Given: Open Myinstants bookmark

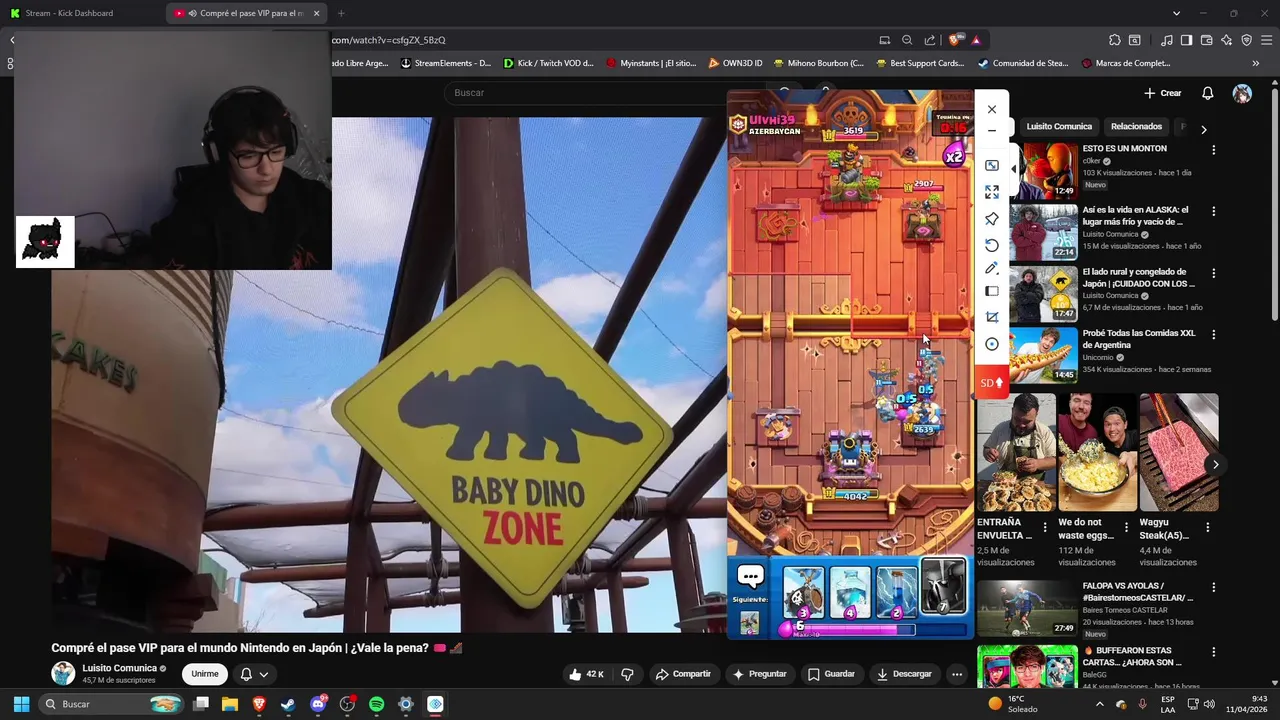Looking at the screenshot, I should pyautogui.click(x=651, y=63).
